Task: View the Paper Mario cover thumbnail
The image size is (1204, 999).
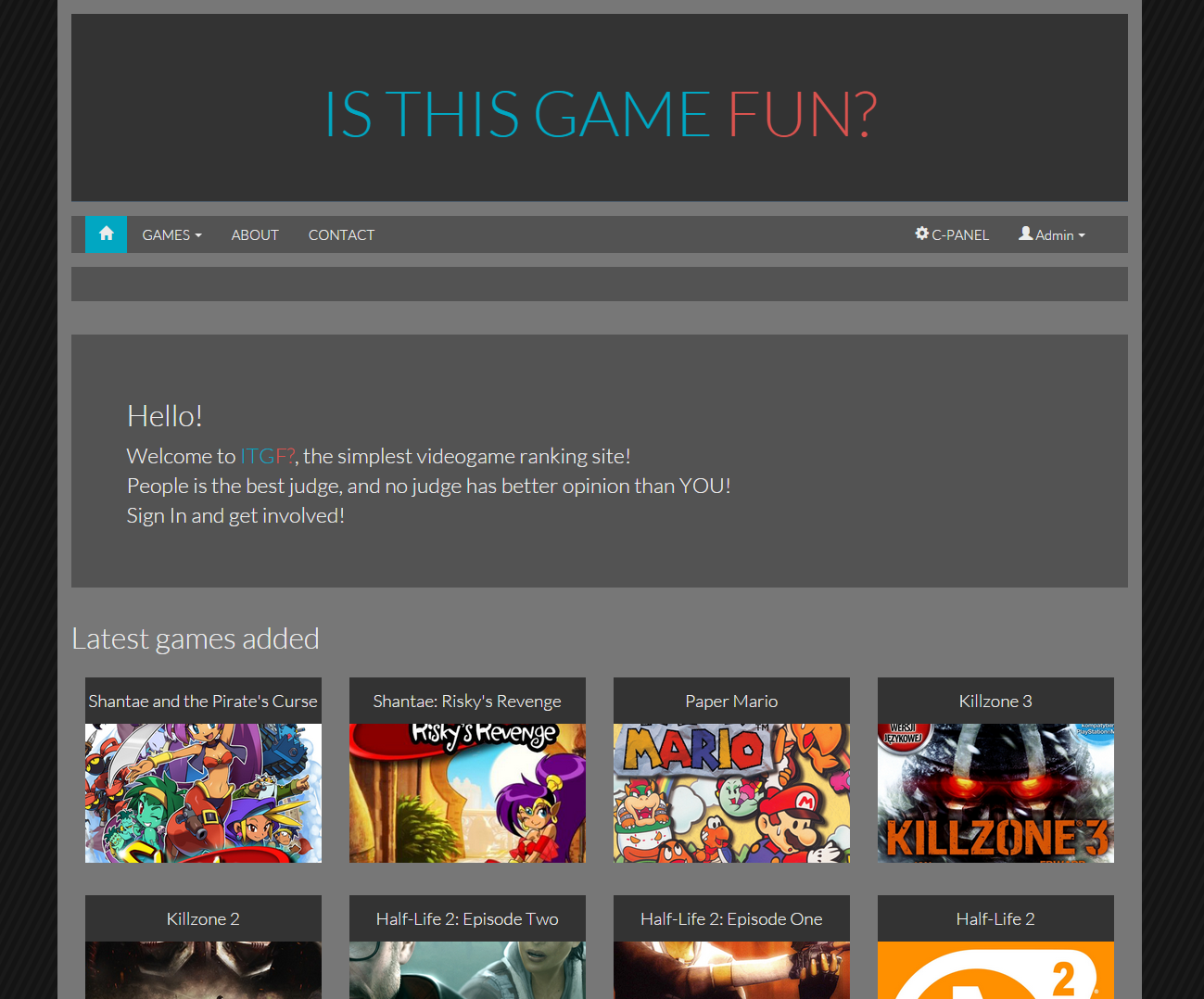Action: click(731, 793)
